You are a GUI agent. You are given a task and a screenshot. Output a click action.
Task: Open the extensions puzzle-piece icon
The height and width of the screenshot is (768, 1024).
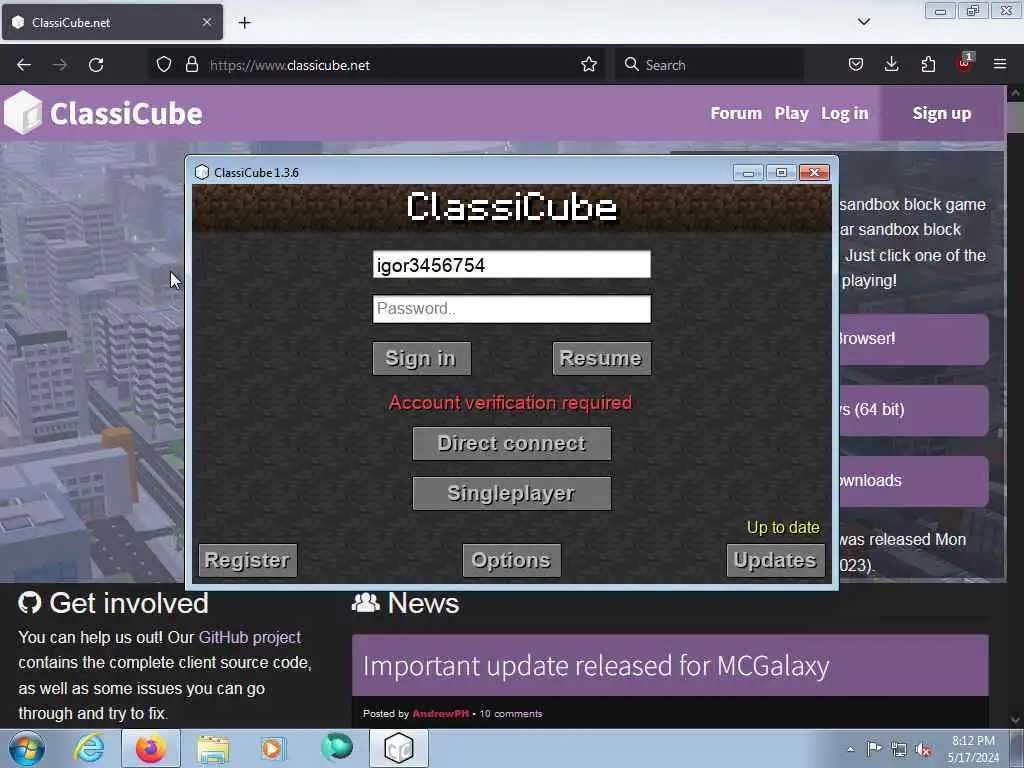click(928, 65)
